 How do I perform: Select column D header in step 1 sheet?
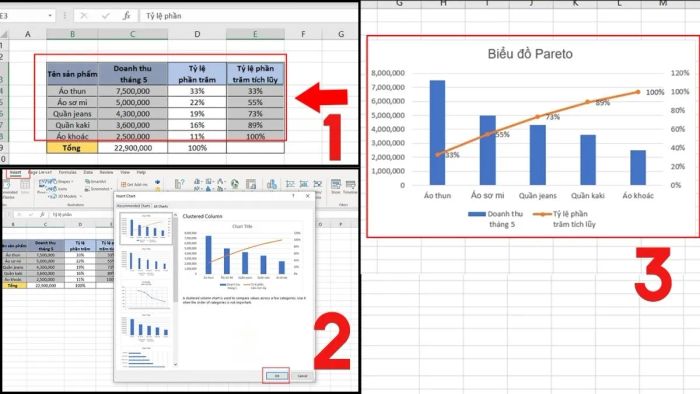click(197, 34)
